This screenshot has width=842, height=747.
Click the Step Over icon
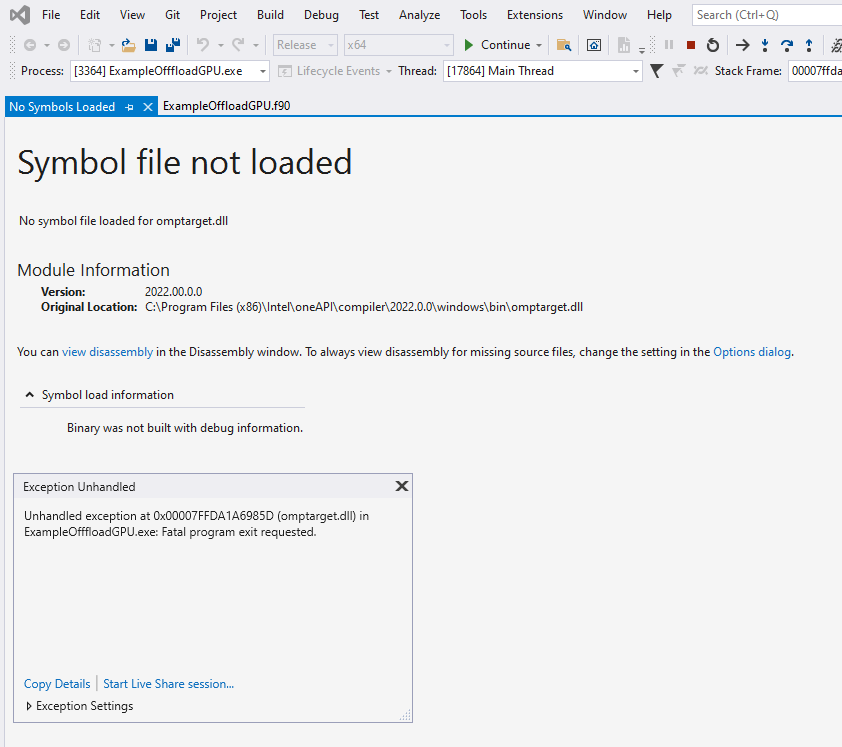[788, 44]
